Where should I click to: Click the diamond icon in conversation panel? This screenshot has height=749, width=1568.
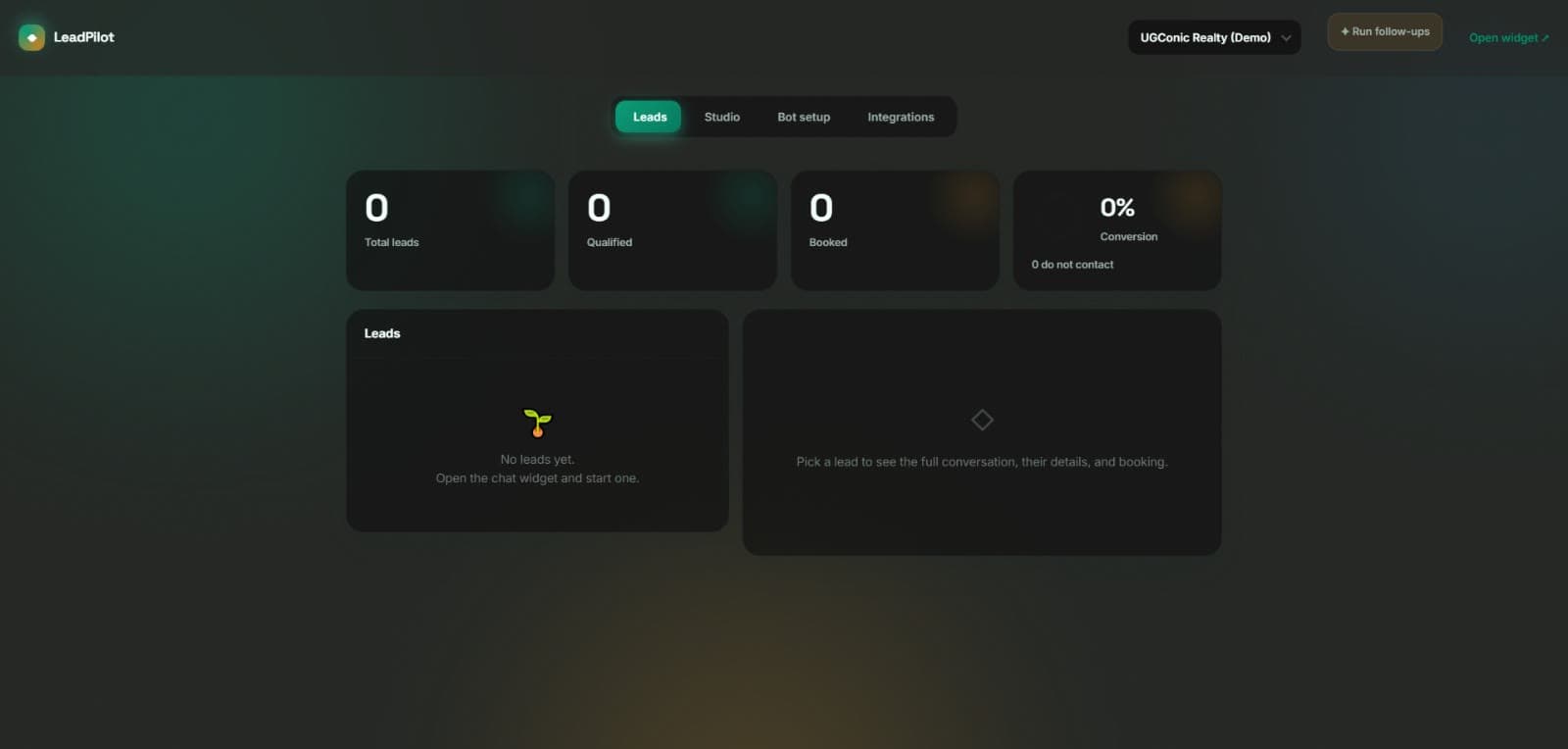tap(982, 420)
